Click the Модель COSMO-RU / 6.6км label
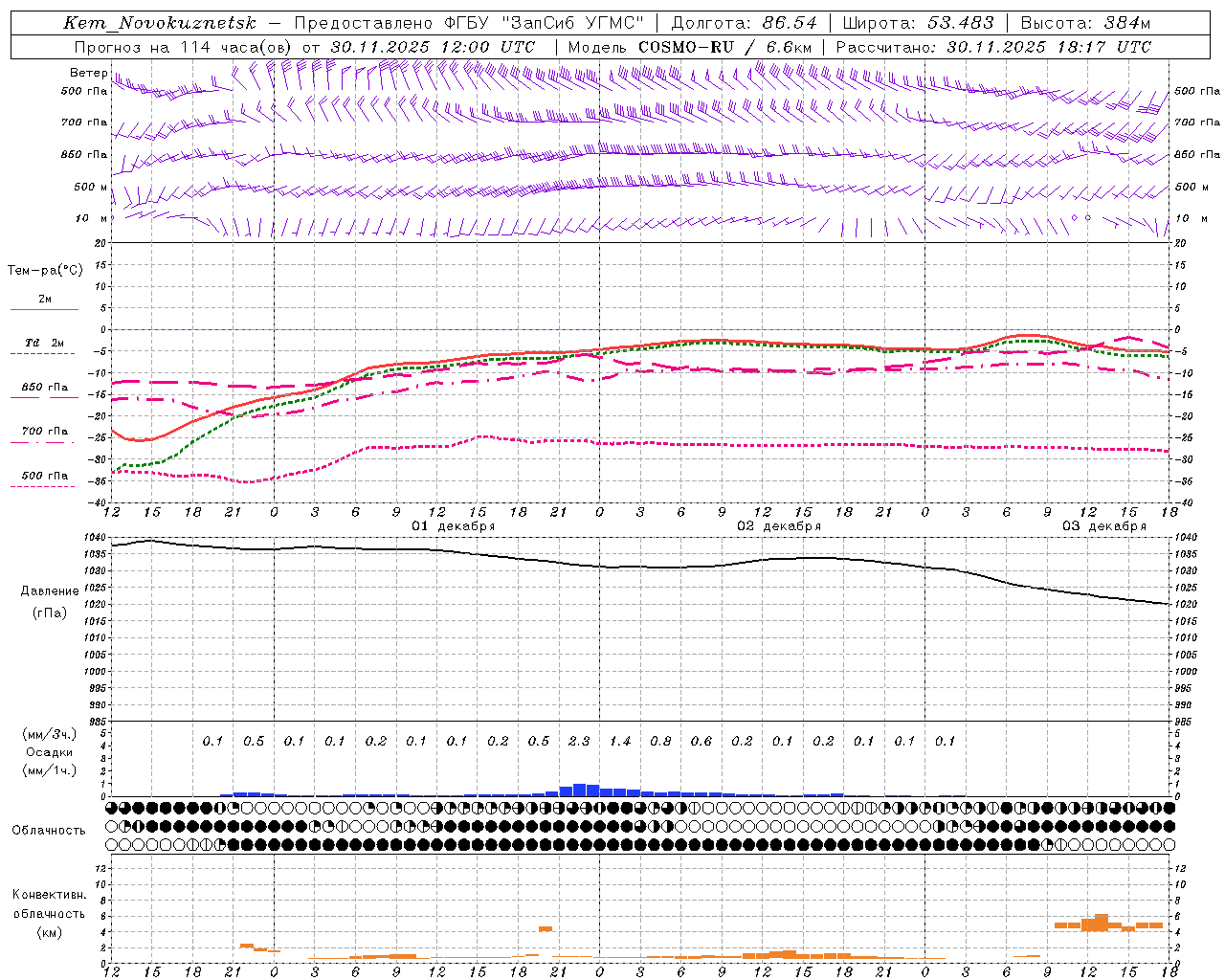Image resolution: width=1225 pixels, height=980 pixels. coord(690,47)
